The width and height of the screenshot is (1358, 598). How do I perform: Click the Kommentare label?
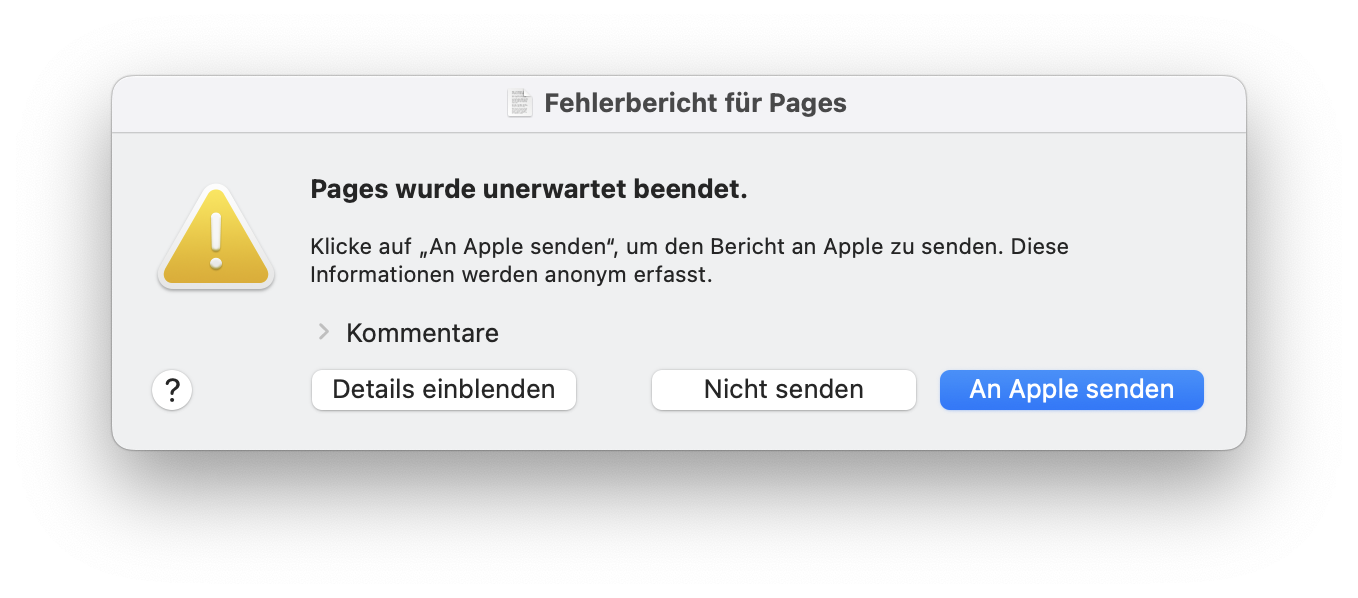(422, 333)
